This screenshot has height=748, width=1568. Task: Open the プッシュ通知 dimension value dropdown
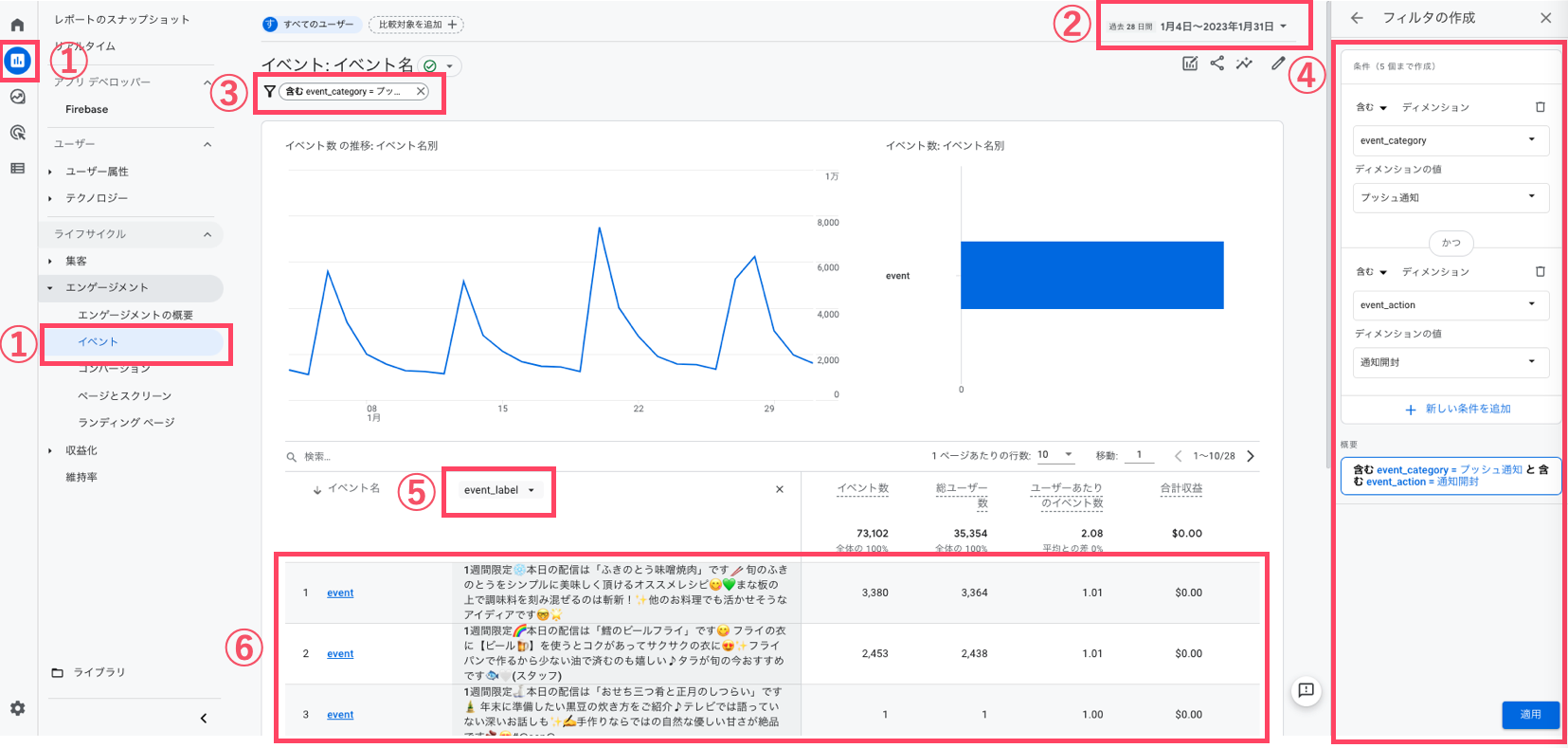[1451, 197]
